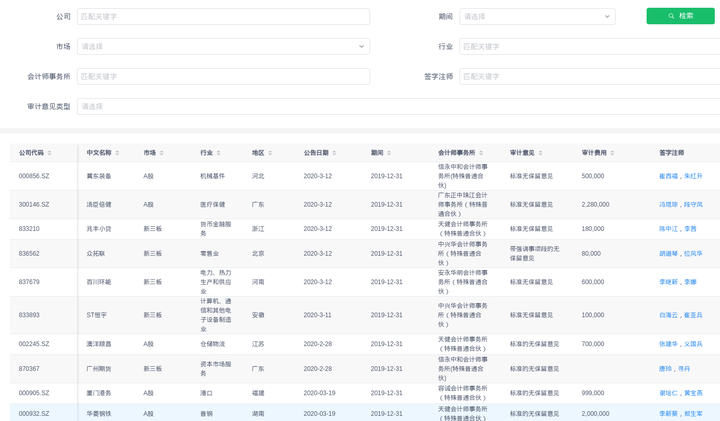Focus the 签字注师 filter keyword input
This screenshot has height=421, width=720.
590,76
